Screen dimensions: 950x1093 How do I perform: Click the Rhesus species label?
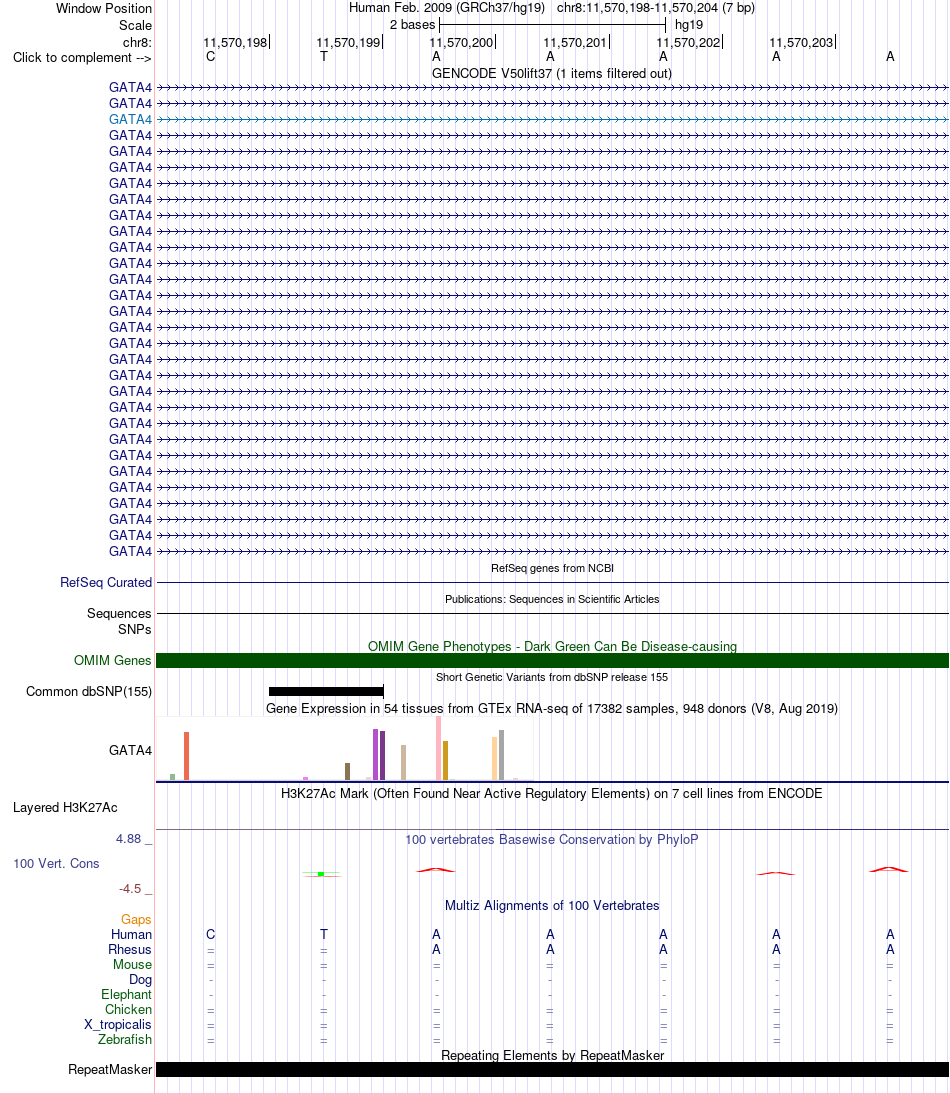pos(130,949)
